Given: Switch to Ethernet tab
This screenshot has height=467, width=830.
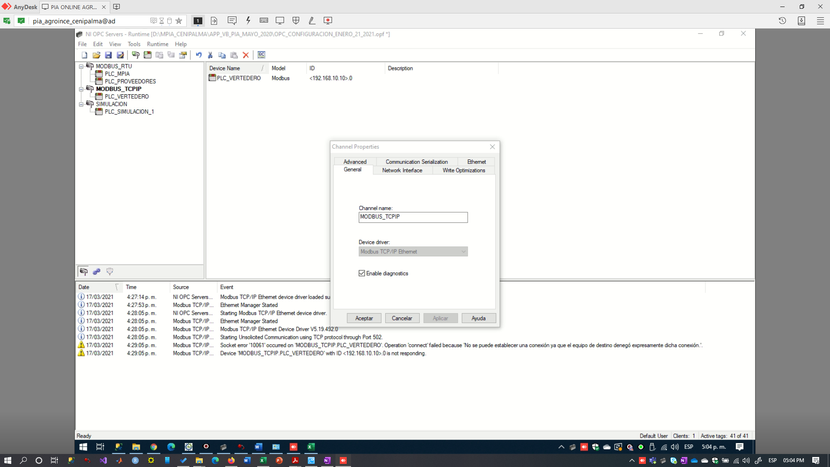Looking at the screenshot, I should (476, 161).
